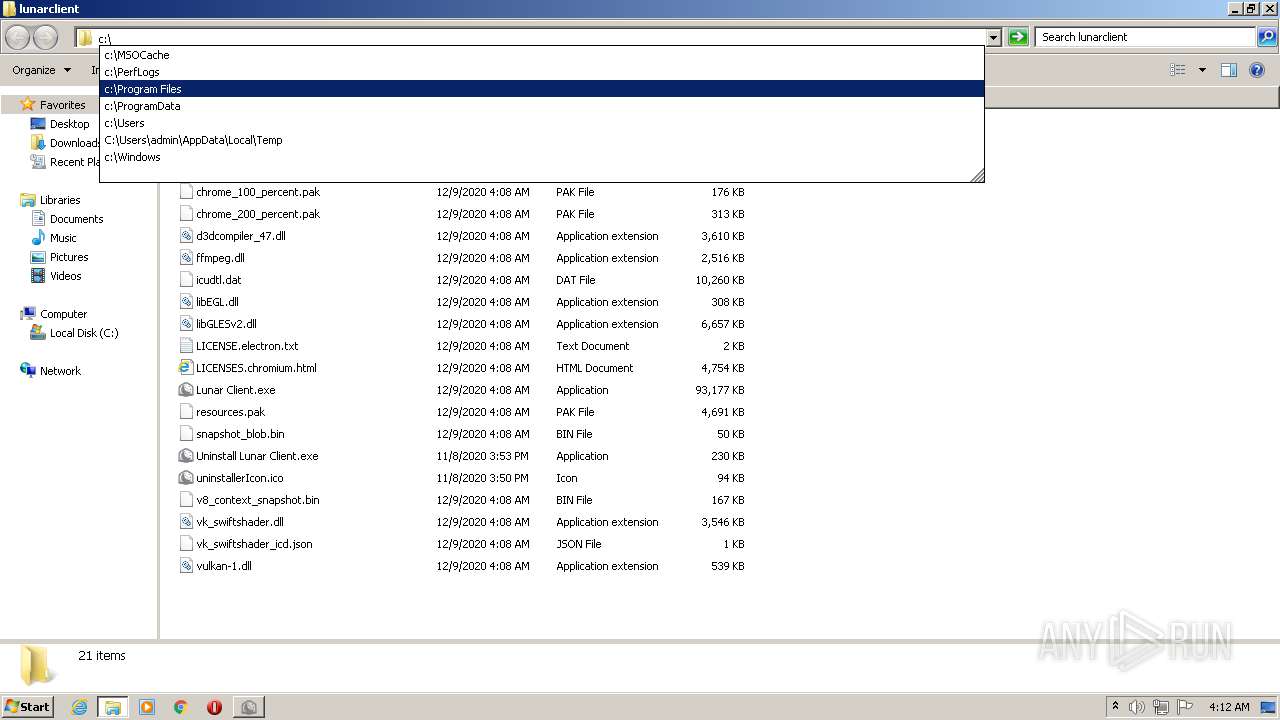Toggle the preview pane button
The image size is (1280, 720).
click(1229, 70)
